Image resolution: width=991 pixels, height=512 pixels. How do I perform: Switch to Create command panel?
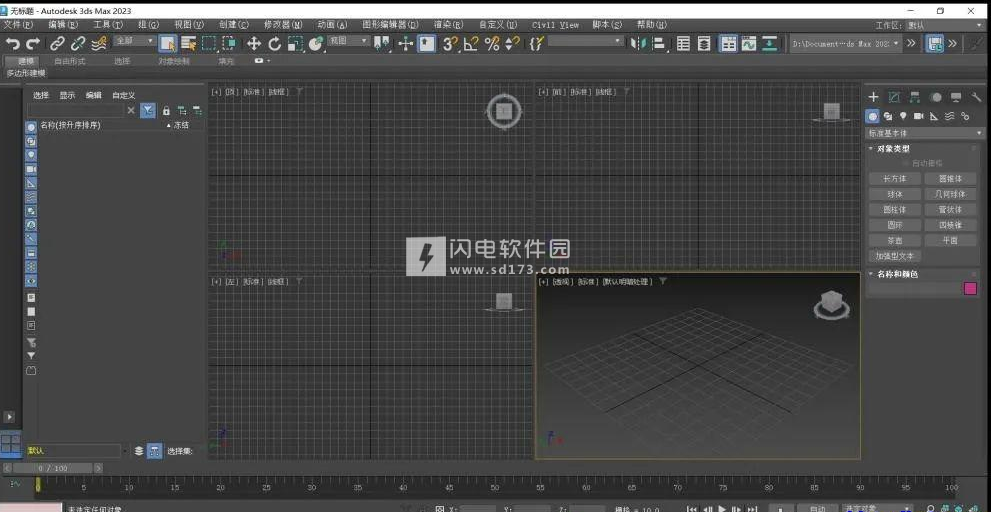pos(873,97)
